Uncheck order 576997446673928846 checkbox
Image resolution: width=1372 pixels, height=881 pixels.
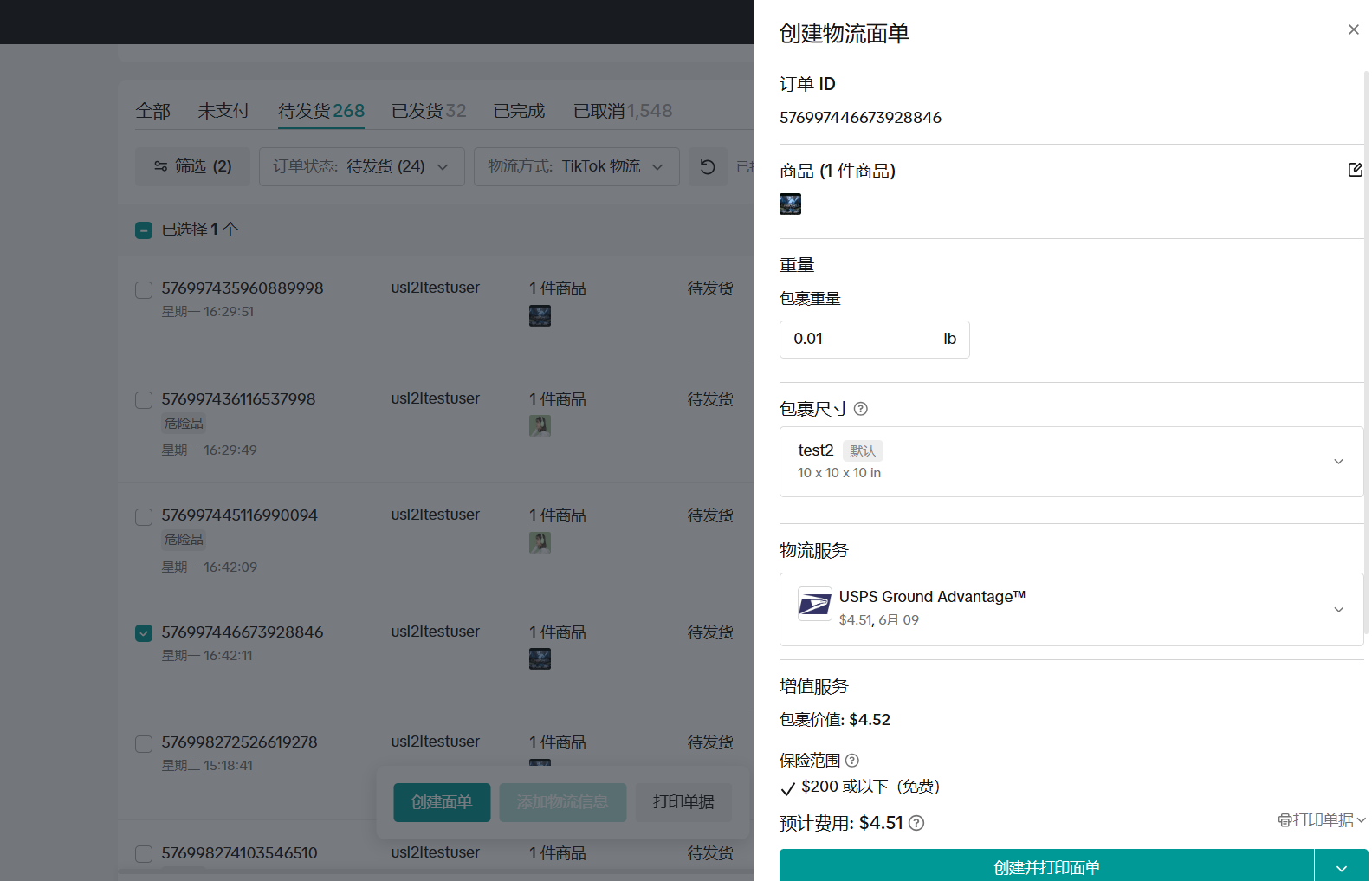(144, 633)
